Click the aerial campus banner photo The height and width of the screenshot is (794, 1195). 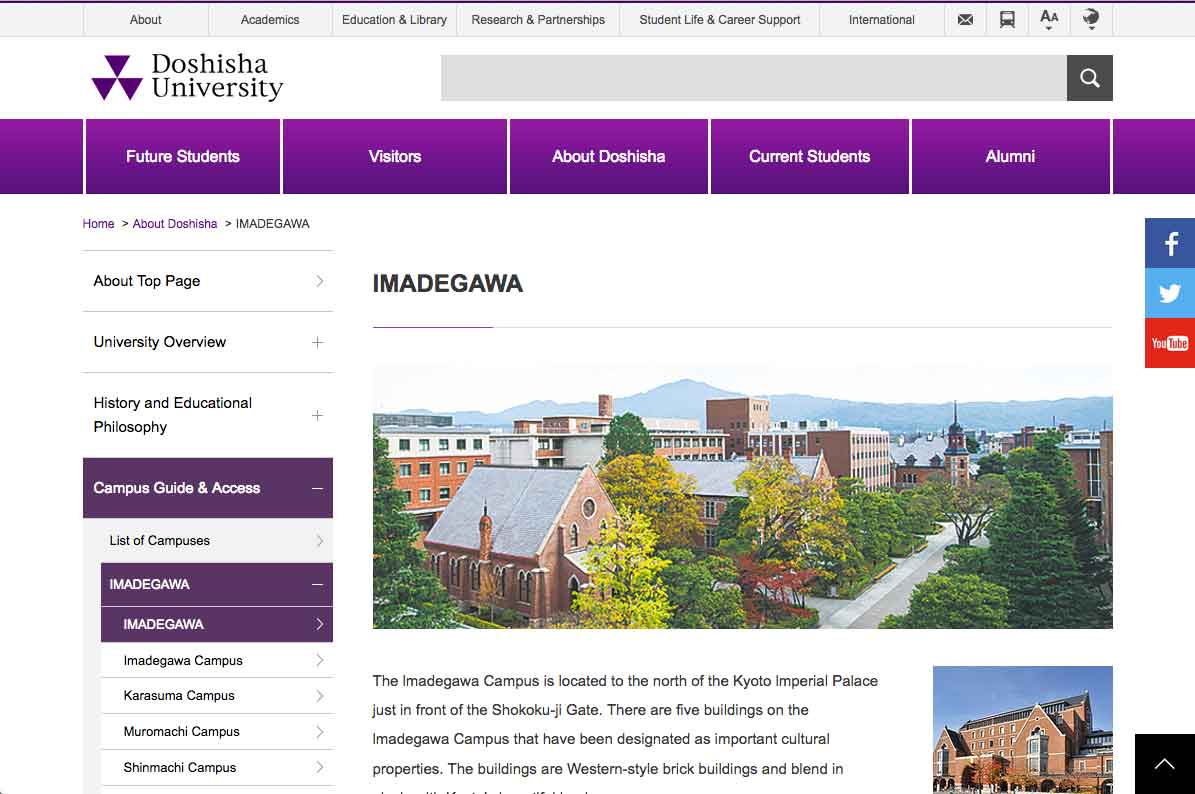(x=742, y=497)
